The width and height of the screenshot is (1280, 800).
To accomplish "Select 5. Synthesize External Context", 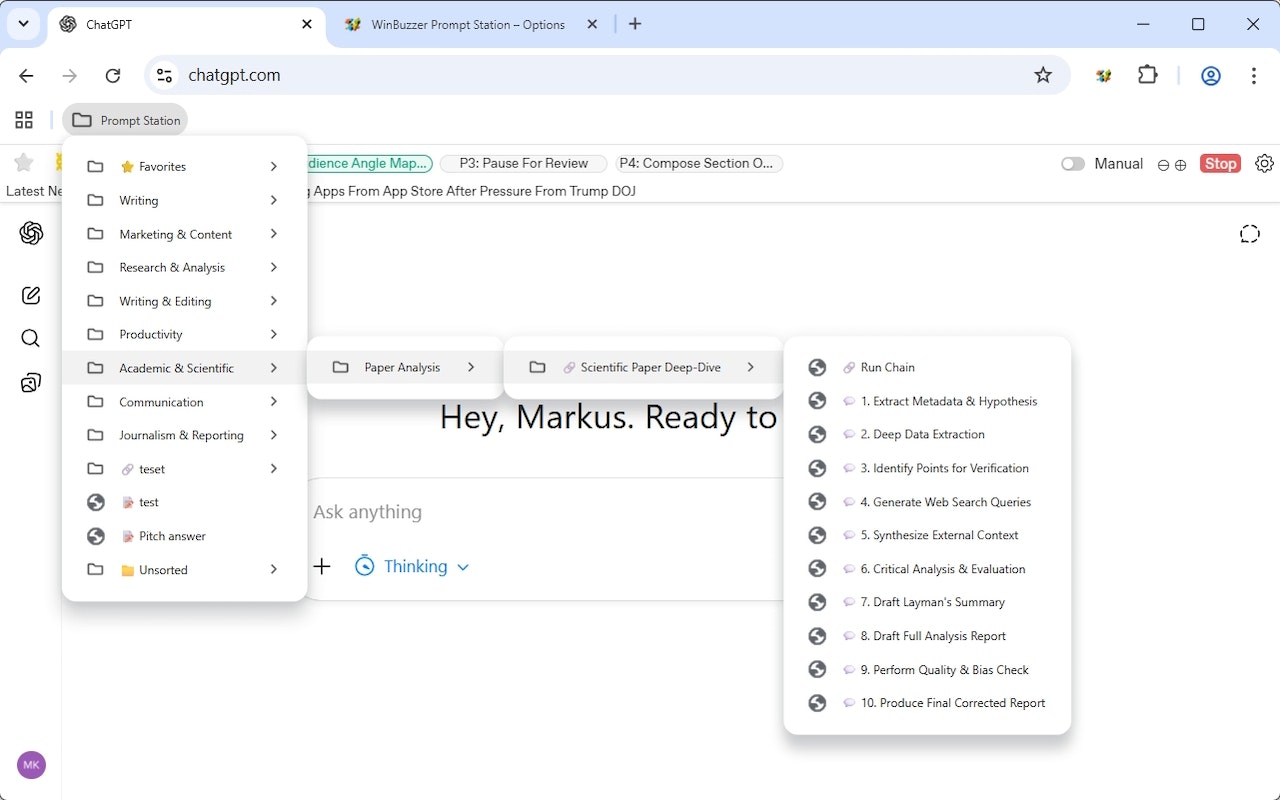I will (x=927, y=535).
